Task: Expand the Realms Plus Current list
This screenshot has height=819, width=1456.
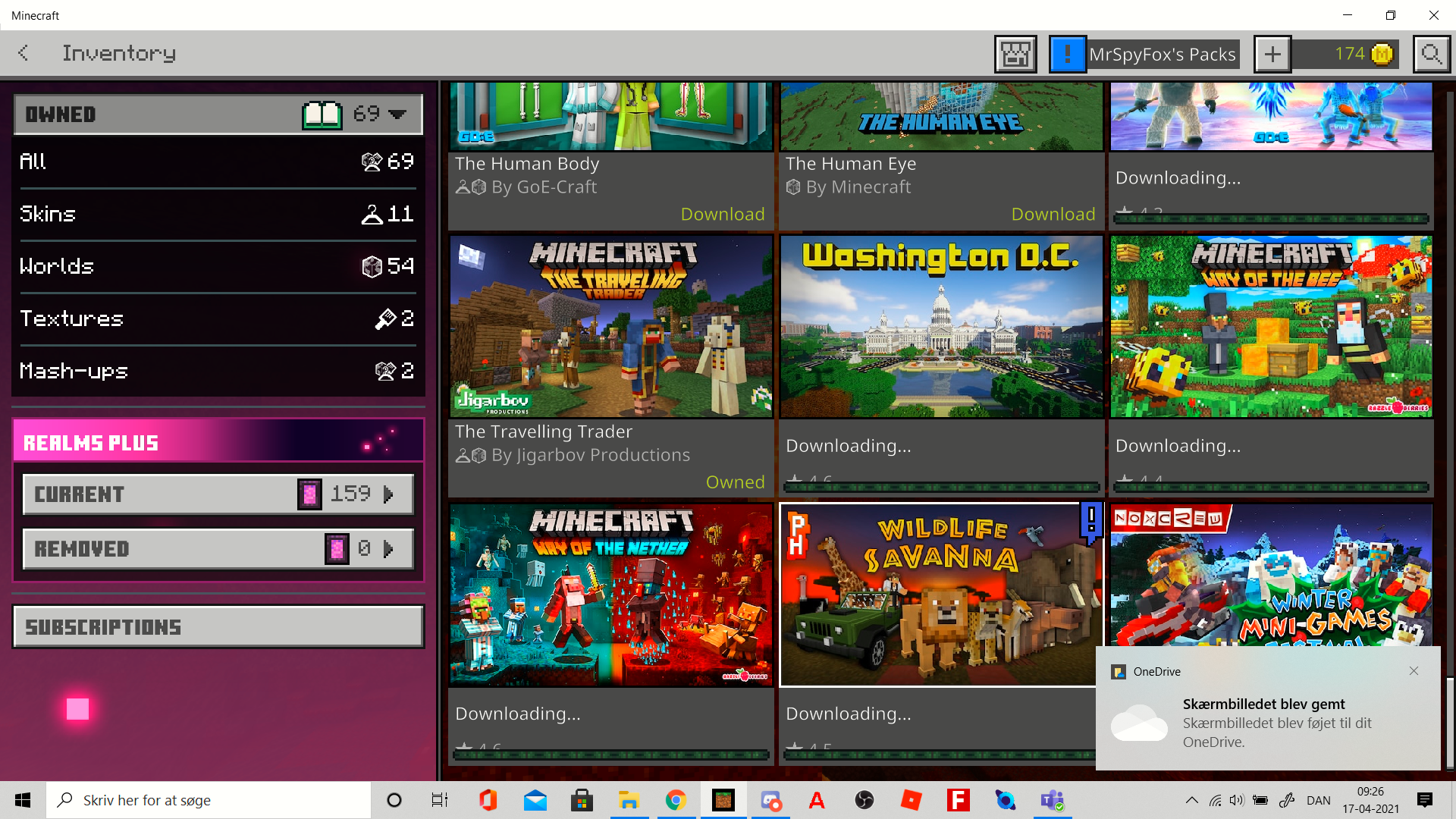Action: [218, 494]
